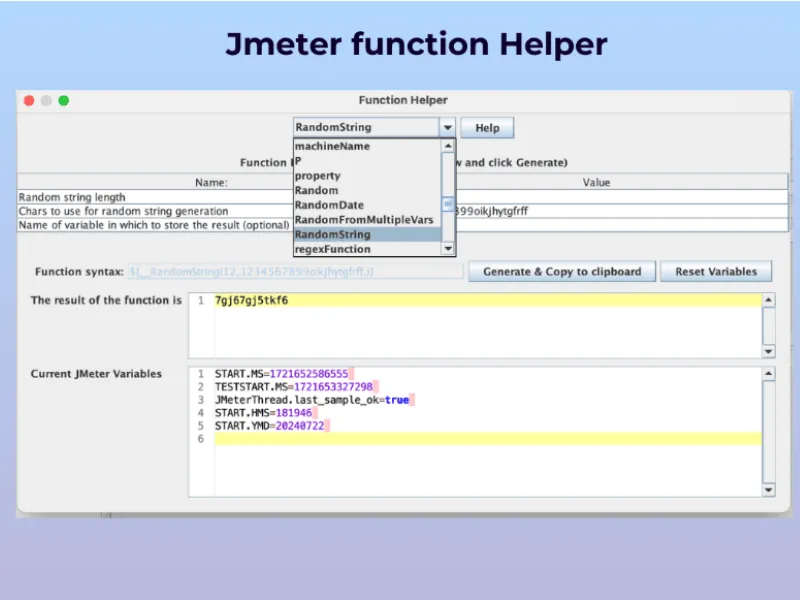Click the empty highlighted line 6 in variables
This screenshot has width=800, height=600.
point(488,439)
